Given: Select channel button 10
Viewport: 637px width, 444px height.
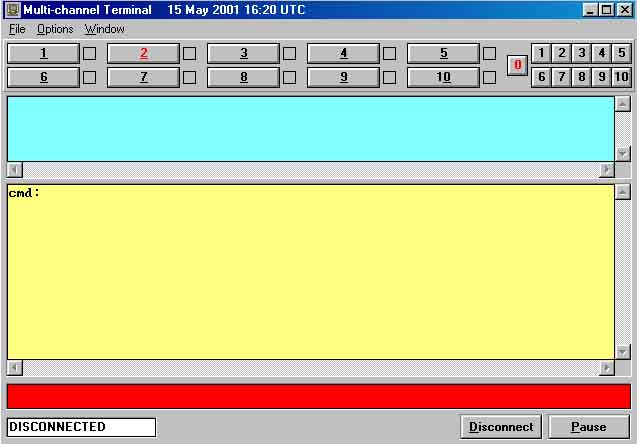Looking at the screenshot, I should [x=443, y=77].
